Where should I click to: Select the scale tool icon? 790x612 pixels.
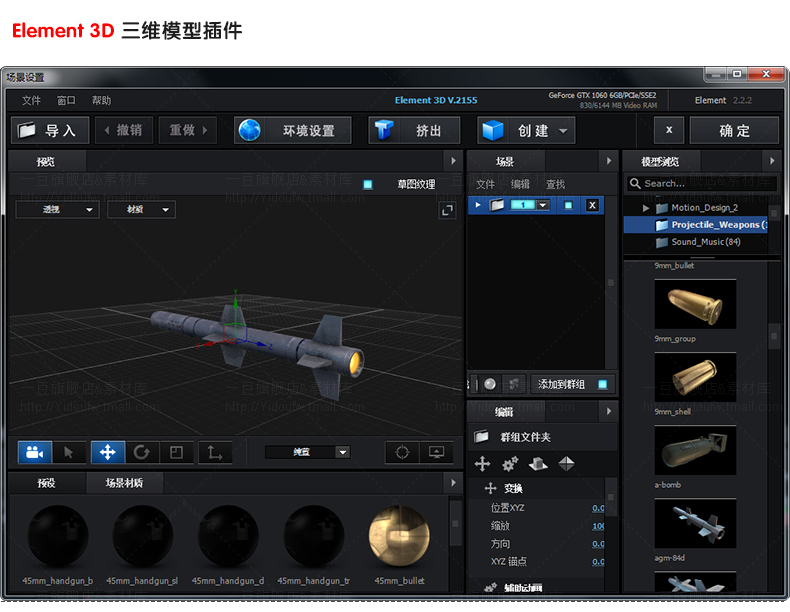click(176, 452)
